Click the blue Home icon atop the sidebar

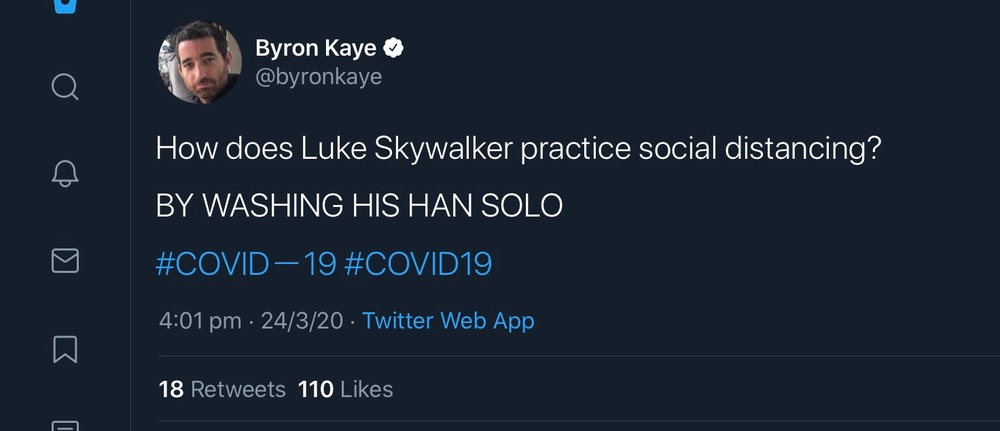tap(65, 8)
